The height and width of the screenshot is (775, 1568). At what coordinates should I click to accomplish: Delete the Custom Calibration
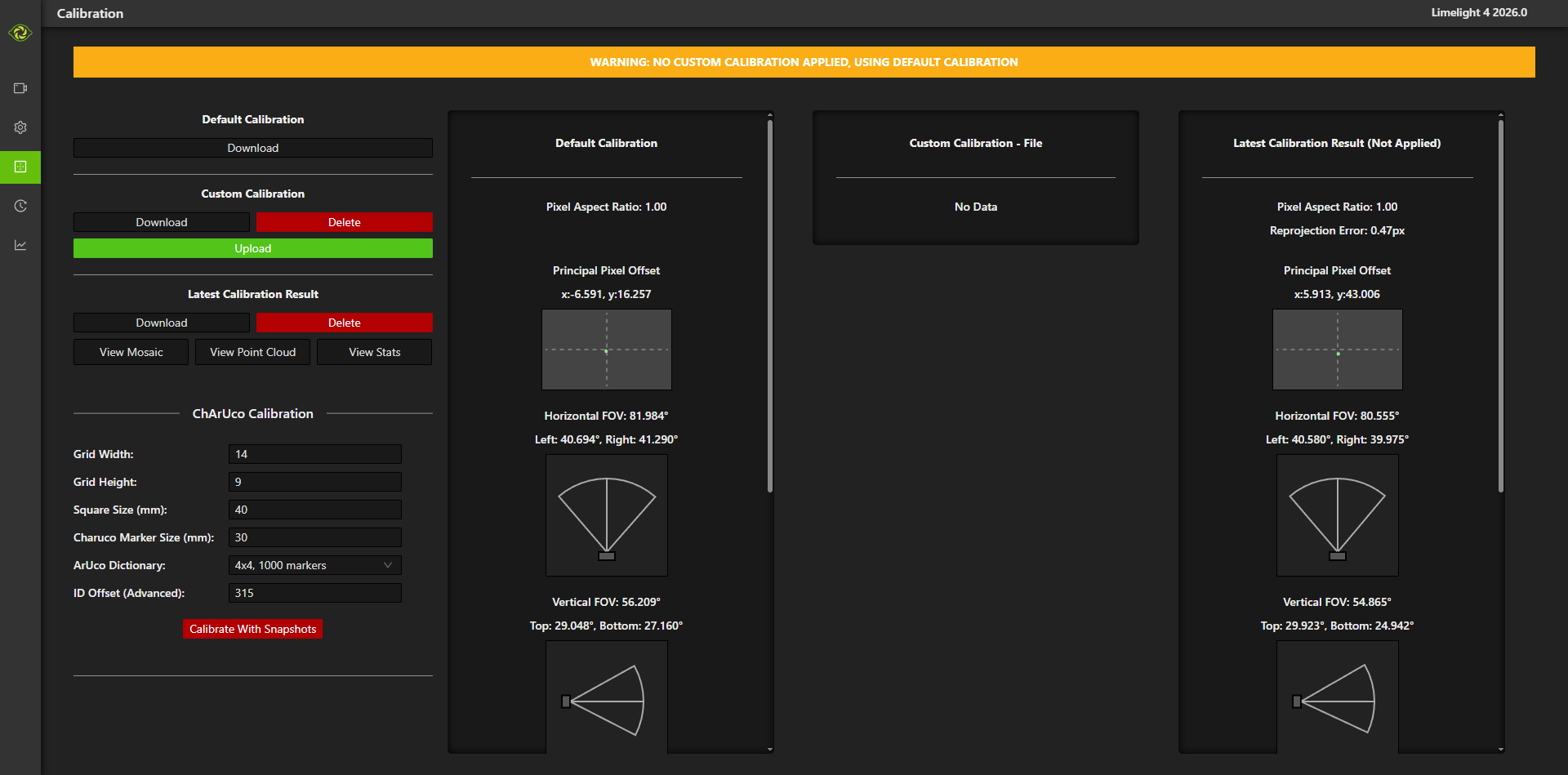[344, 221]
